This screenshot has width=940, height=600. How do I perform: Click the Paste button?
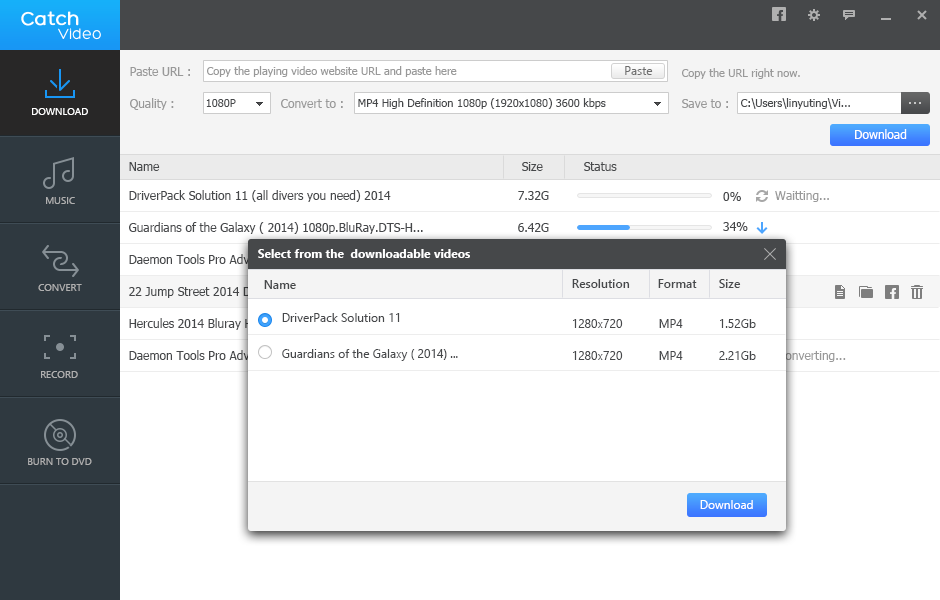click(x=638, y=71)
